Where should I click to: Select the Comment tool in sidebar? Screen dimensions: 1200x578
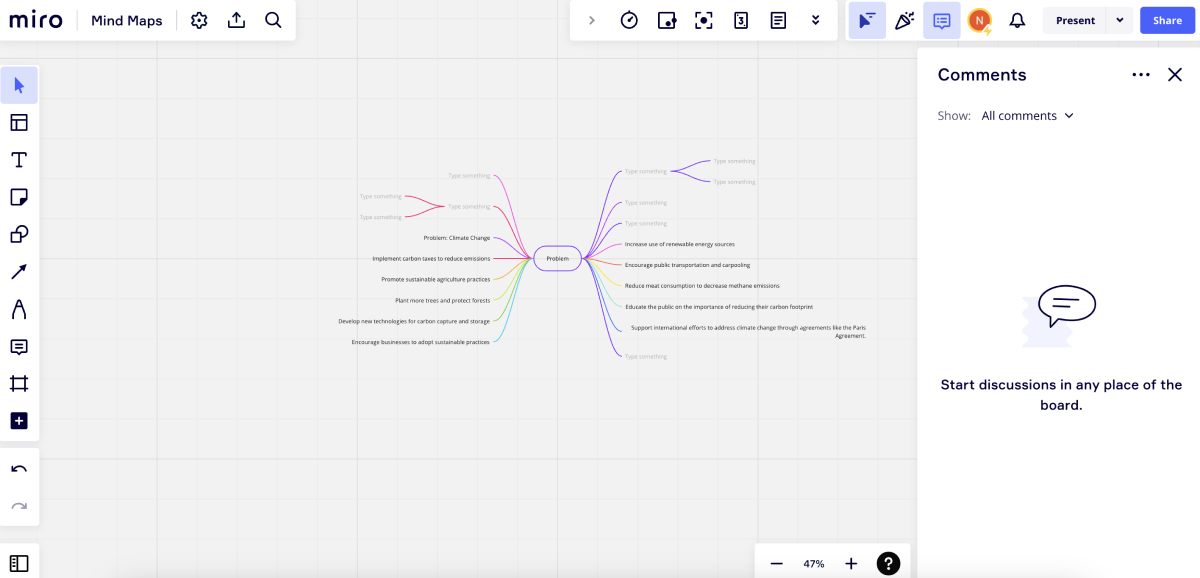tap(19, 347)
